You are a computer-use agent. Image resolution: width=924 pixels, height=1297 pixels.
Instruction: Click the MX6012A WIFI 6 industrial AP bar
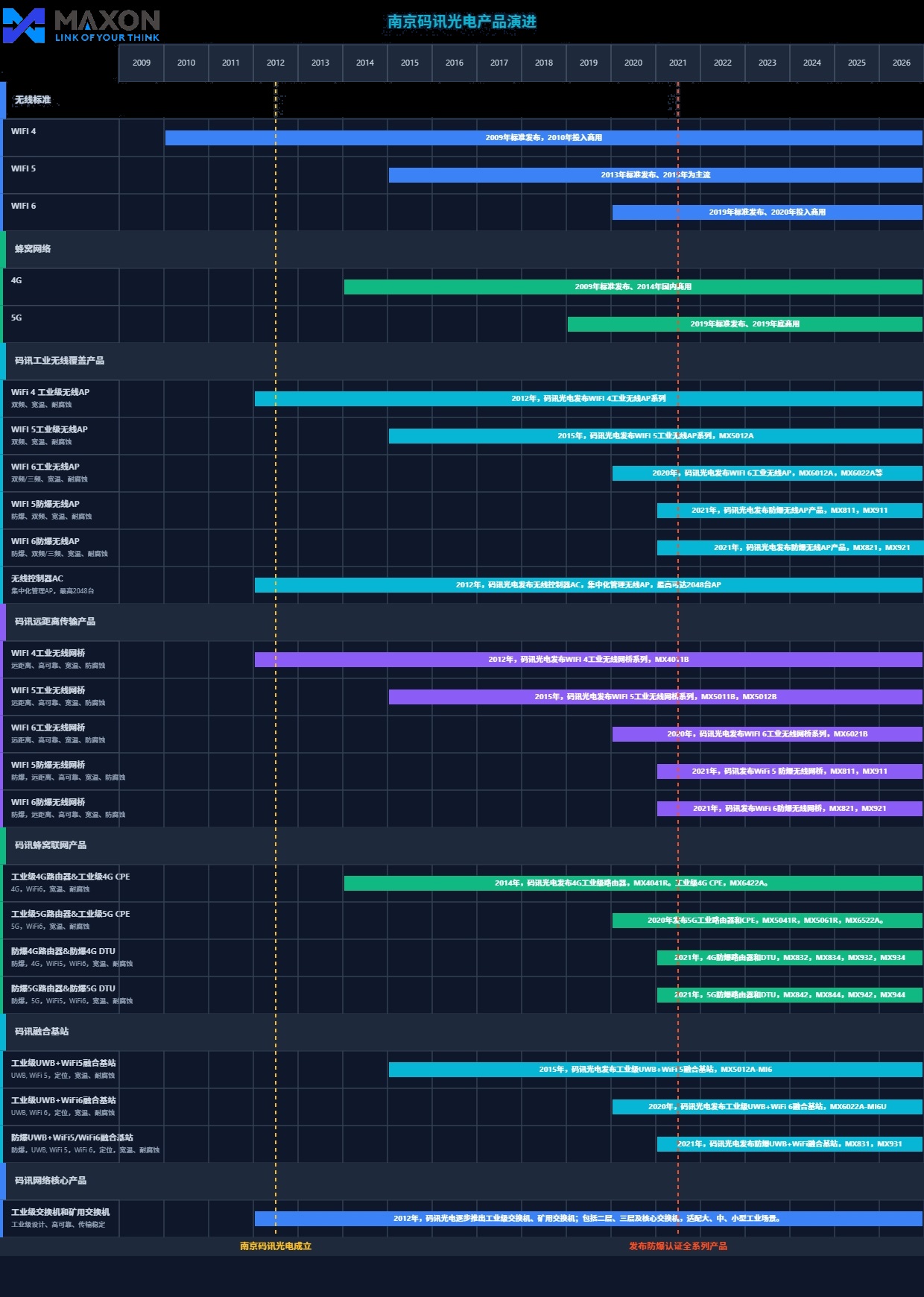(767, 473)
